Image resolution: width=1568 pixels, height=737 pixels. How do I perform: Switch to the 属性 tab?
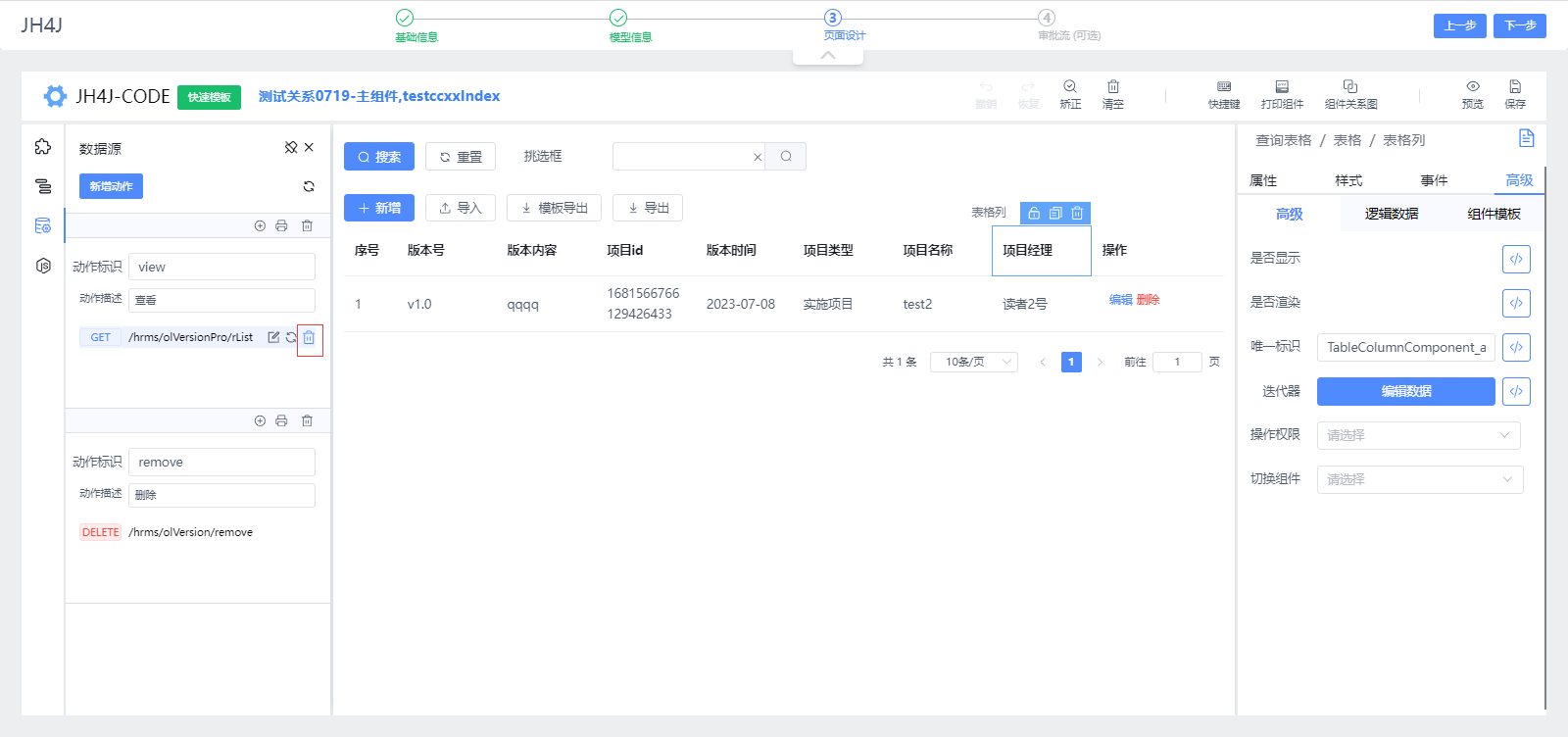tap(1263, 180)
